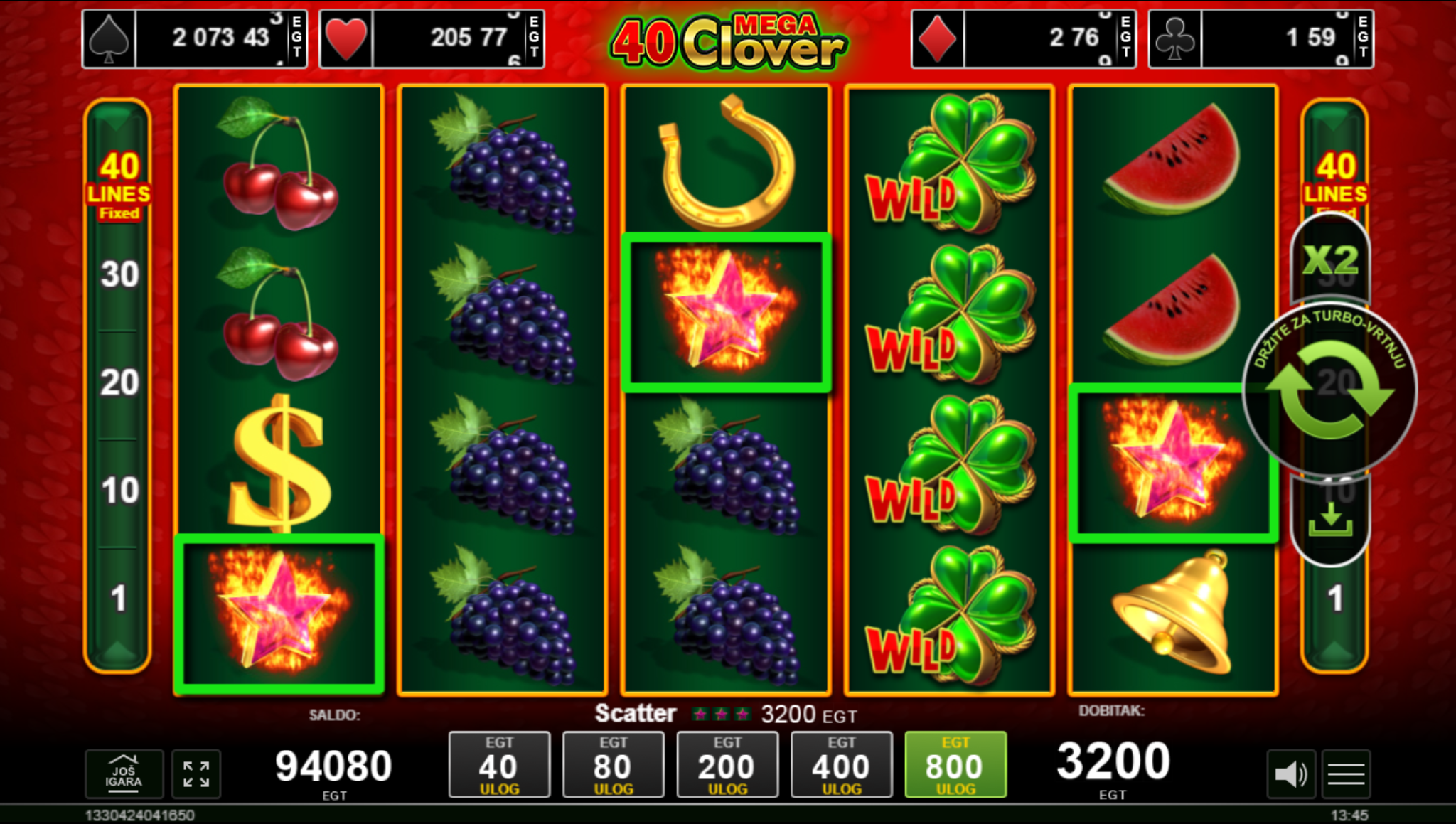
Task: Select the 40 ULOG bet
Action: 499,764
